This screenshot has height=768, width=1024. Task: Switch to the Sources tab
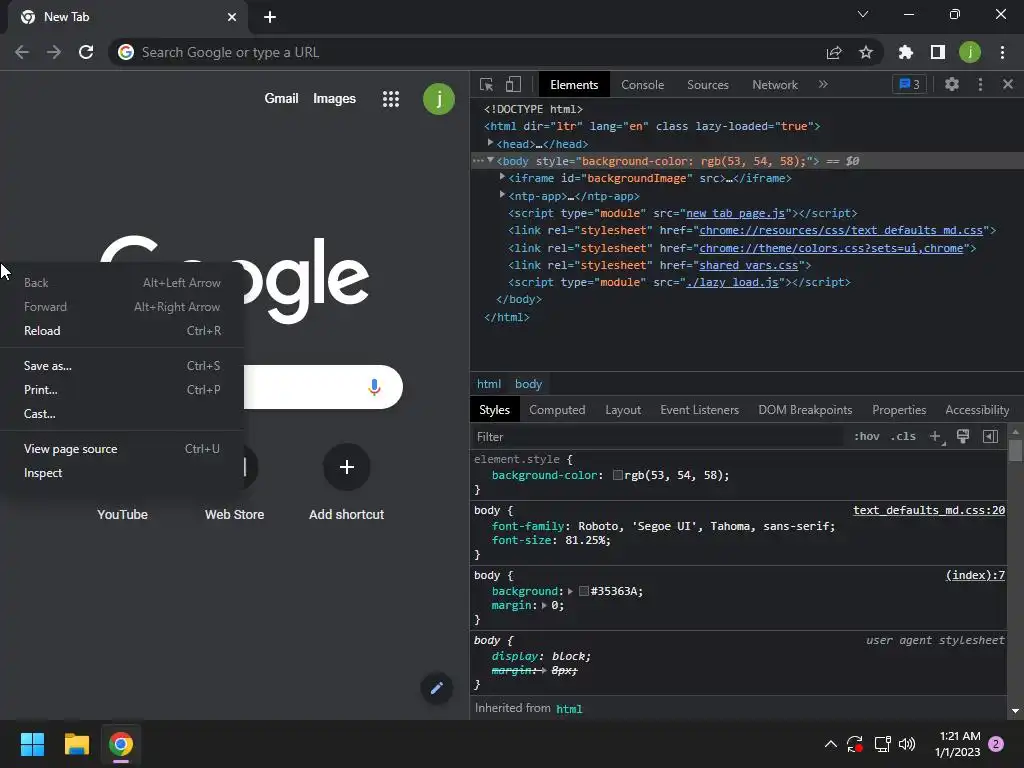pos(707,85)
